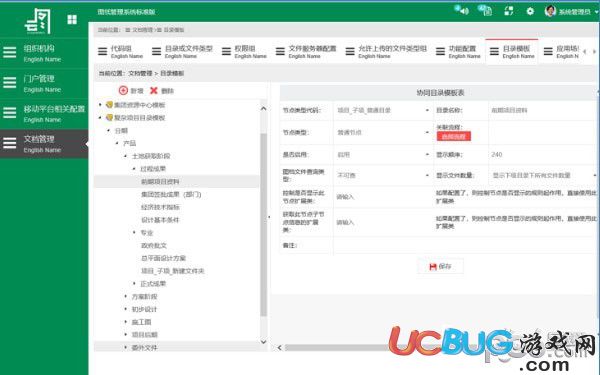Select 文档管理 in the sidebar
This screenshot has width=600, height=375.
pyautogui.click(x=44, y=144)
